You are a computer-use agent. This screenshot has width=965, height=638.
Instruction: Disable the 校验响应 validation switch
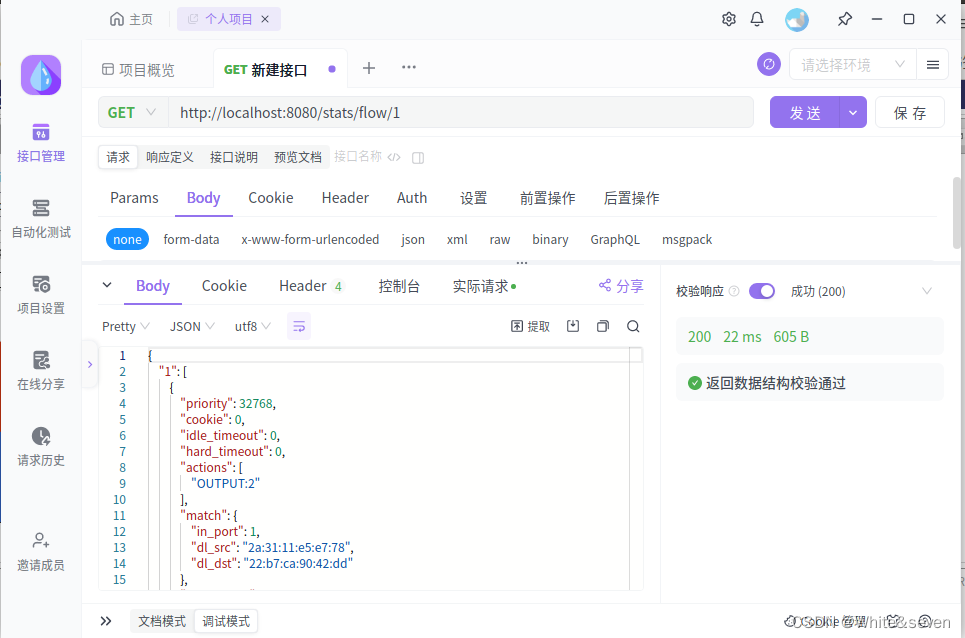(x=761, y=290)
